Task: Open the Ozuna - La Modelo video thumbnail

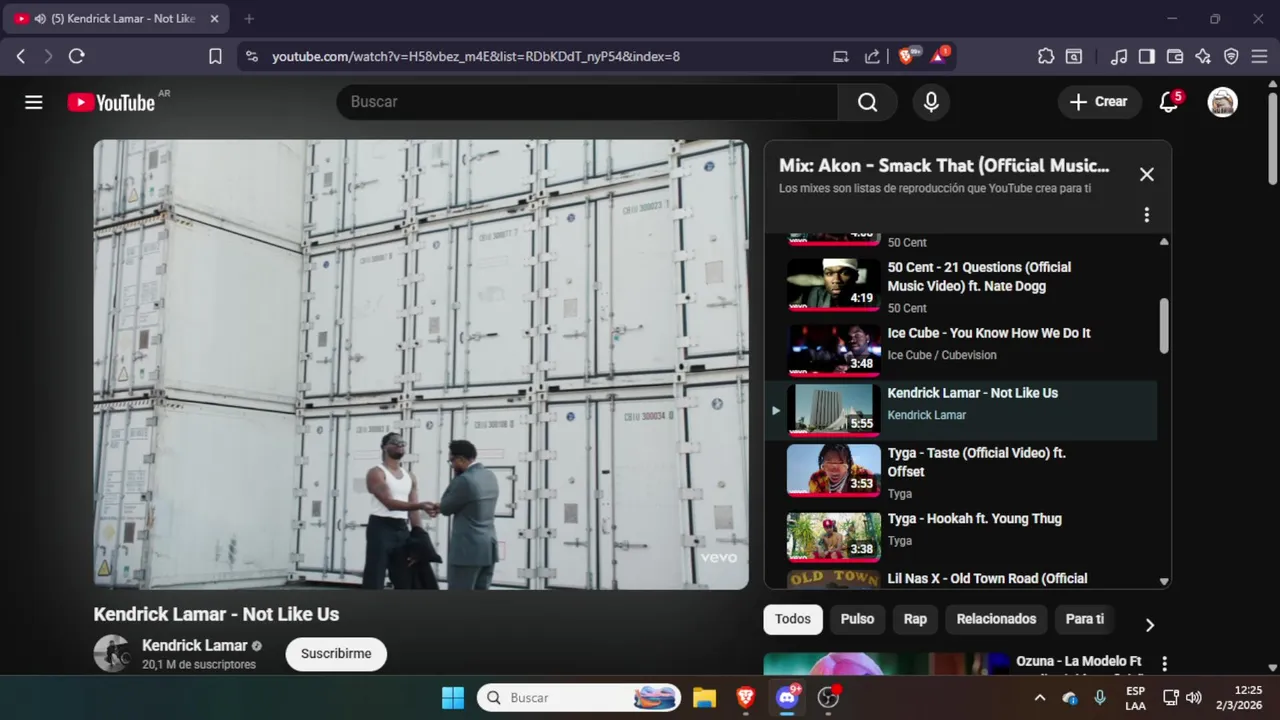Action: point(886,664)
